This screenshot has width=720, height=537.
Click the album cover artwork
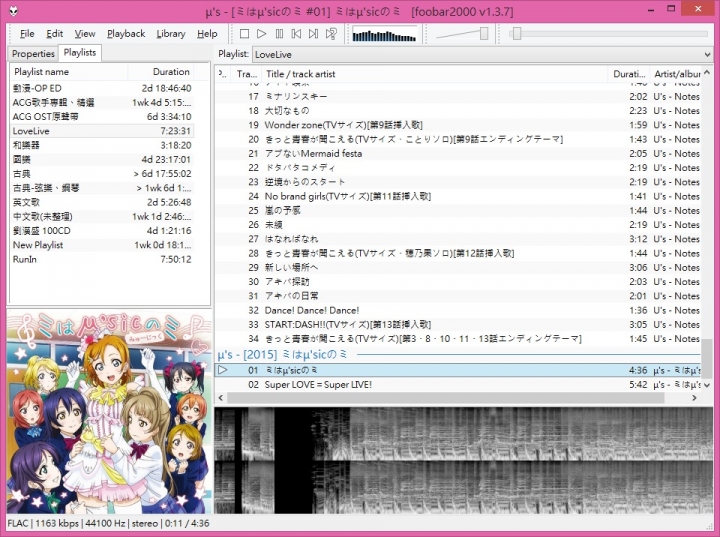pos(109,413)
